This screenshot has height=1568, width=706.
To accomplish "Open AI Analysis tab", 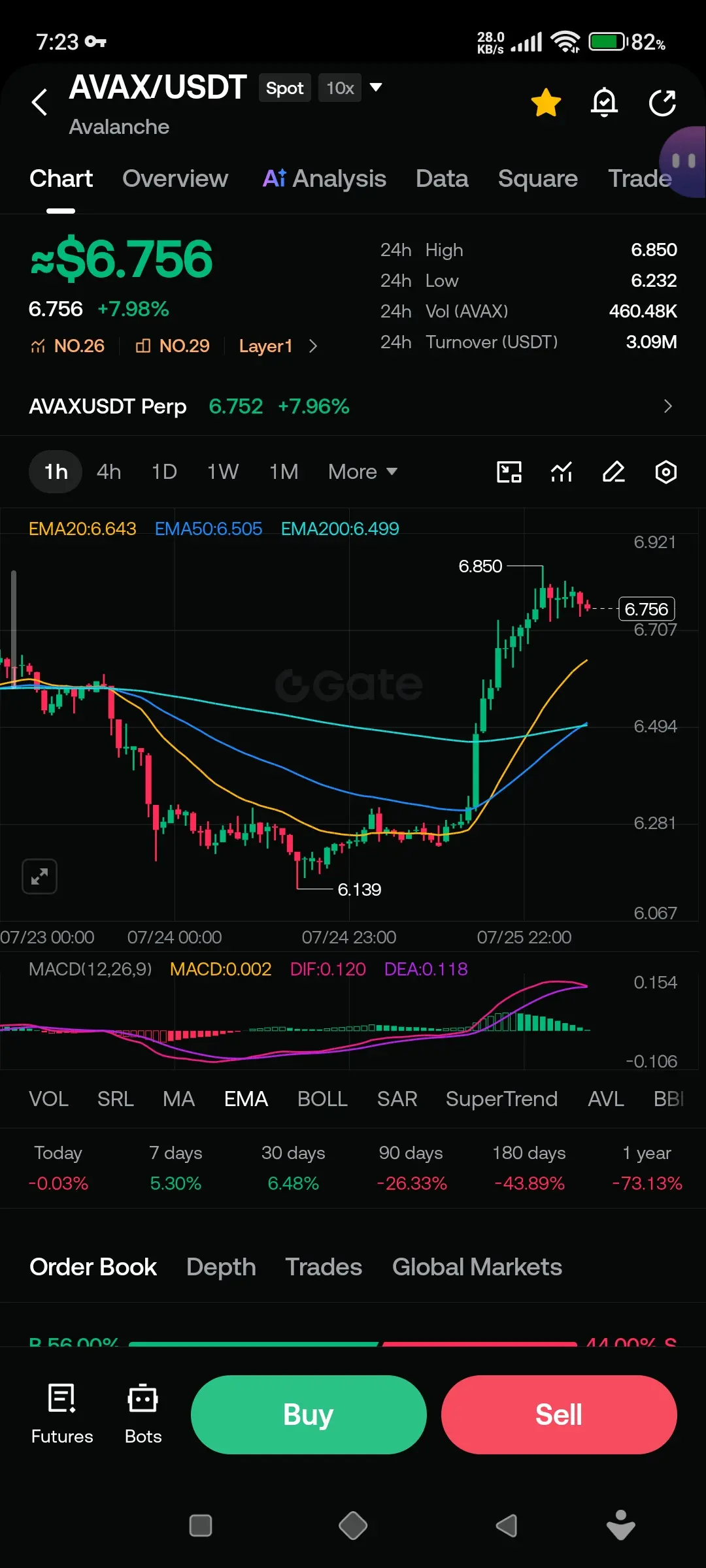I will (x=324, y=178).
